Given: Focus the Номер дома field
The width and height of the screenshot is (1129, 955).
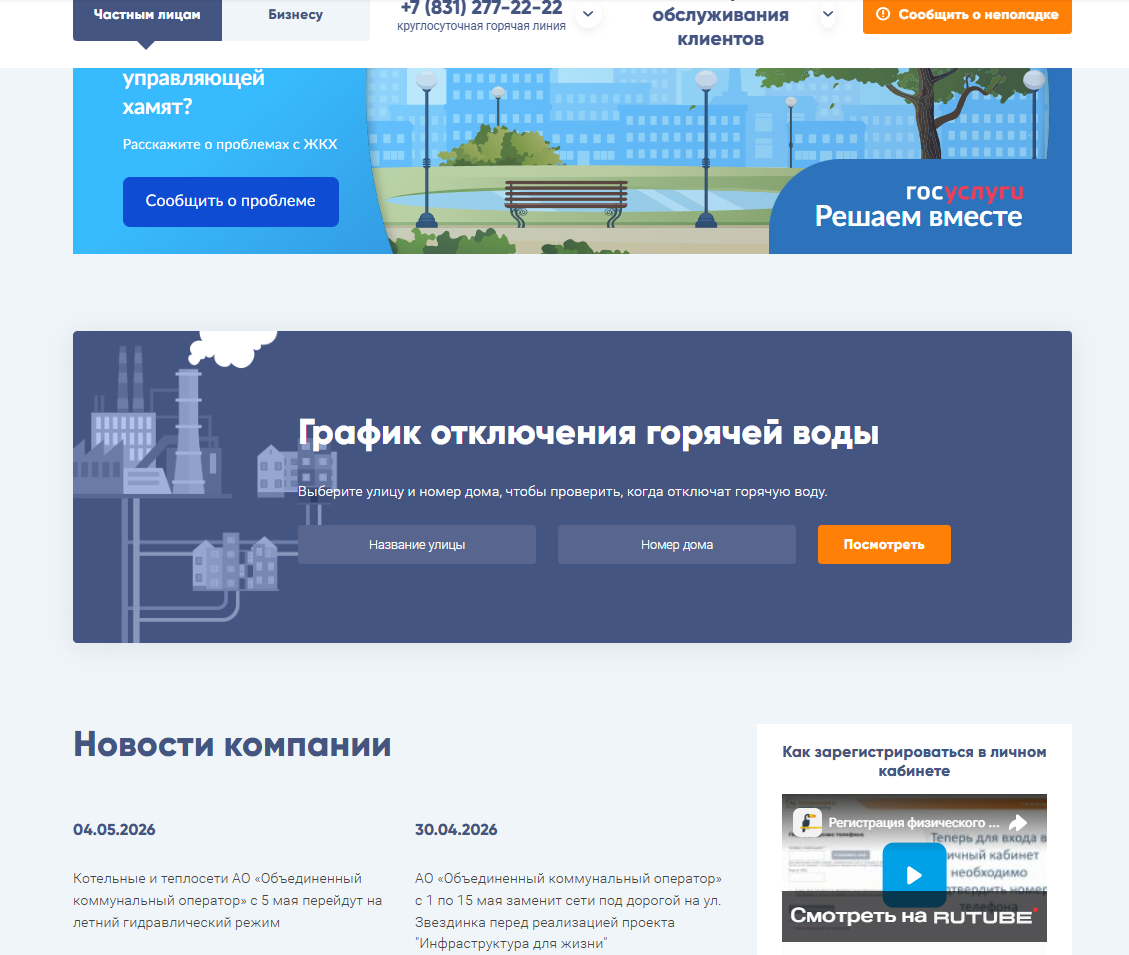Looking at the screenshot, I should coord(677,544).
